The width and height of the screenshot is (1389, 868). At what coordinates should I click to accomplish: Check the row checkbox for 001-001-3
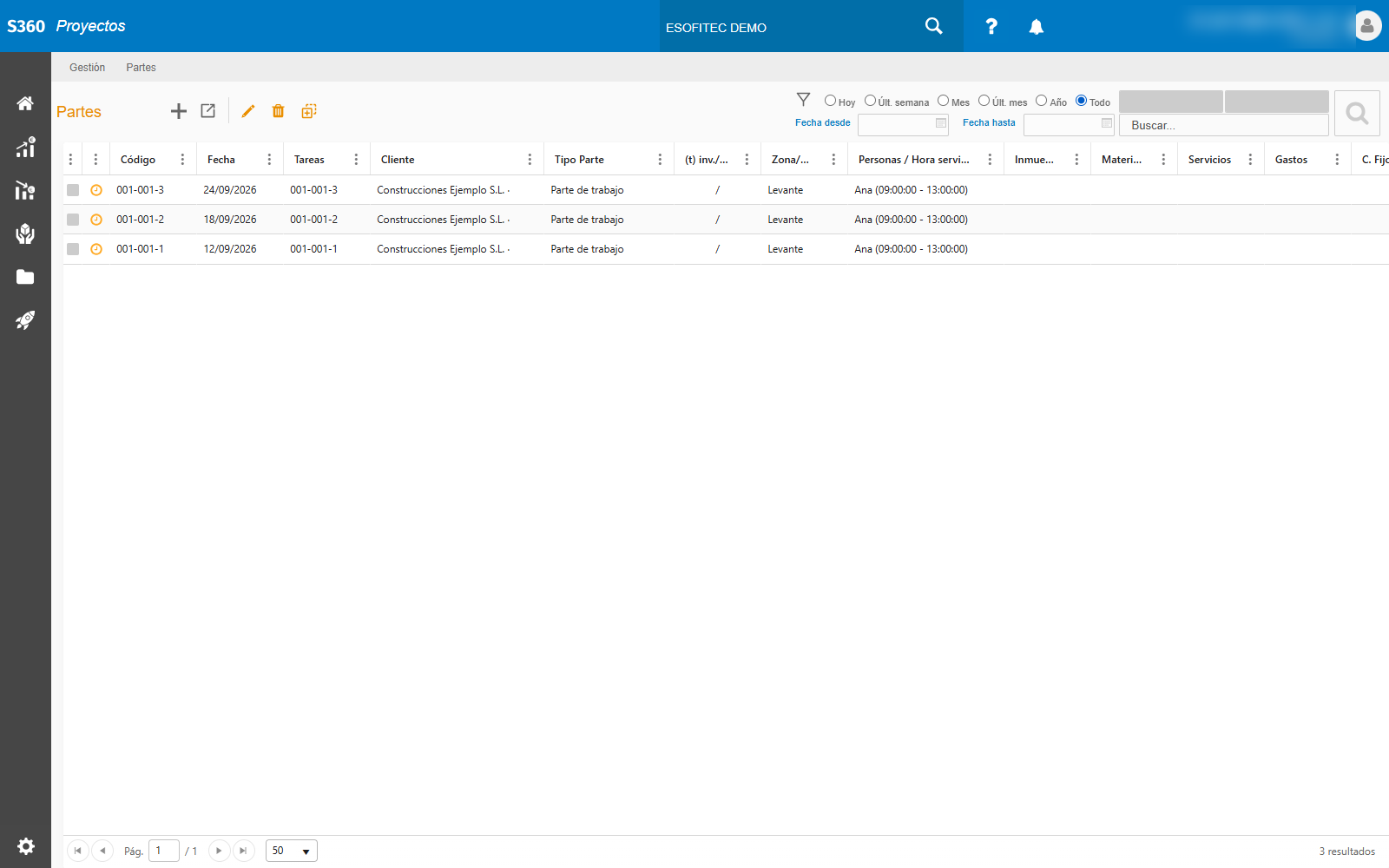[73, 190]
